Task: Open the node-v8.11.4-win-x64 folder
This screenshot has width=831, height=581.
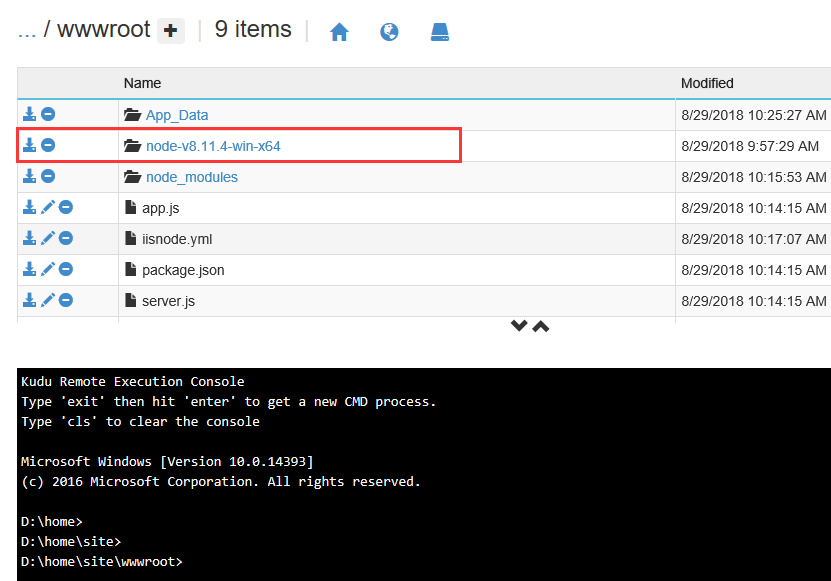Action: [212, 146]
